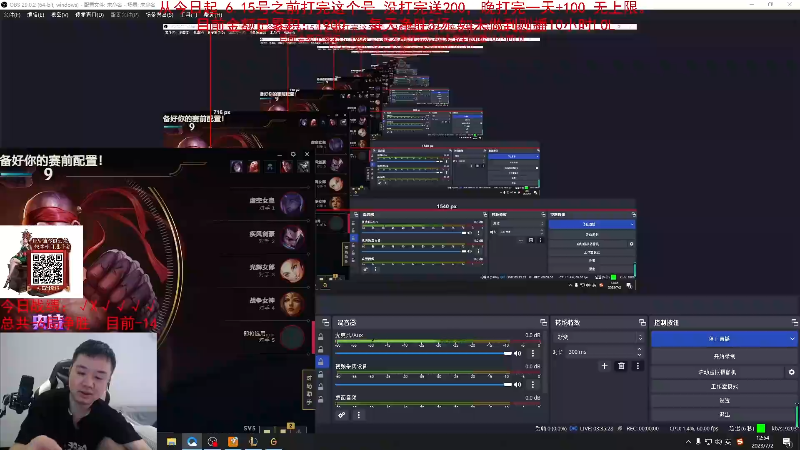This screenshot has width=800, height=450.
Task: Open mixer menu dots beside link icon
Action: click(359, 415)
